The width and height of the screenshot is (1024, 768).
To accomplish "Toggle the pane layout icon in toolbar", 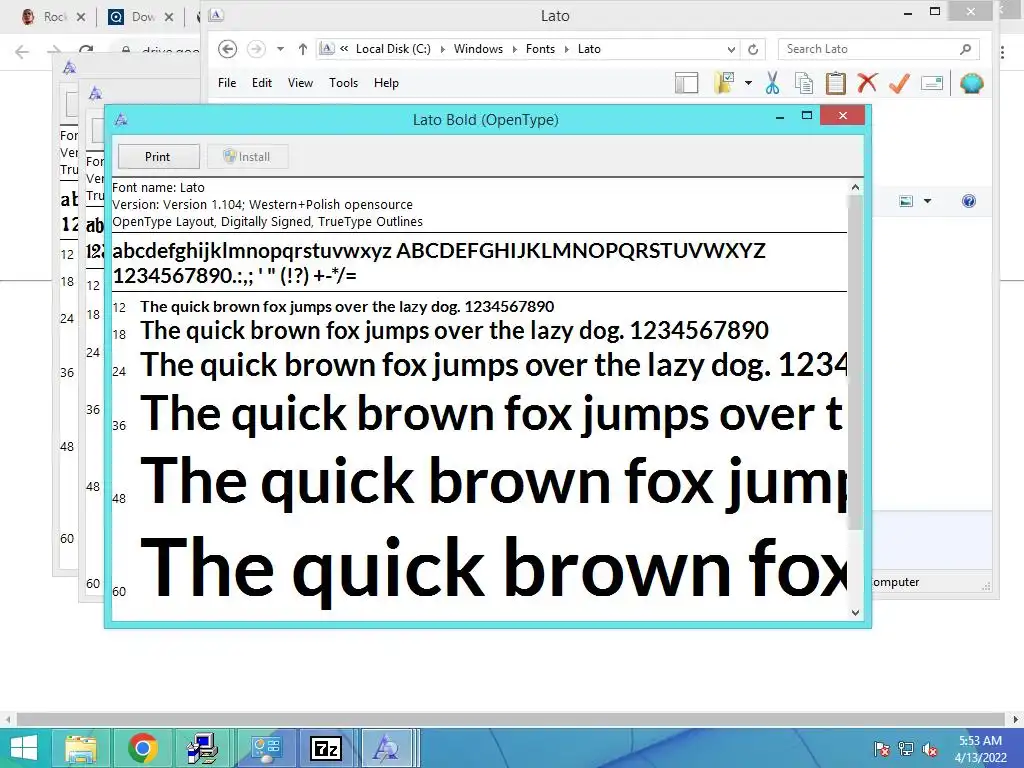I will click(686, 83).
